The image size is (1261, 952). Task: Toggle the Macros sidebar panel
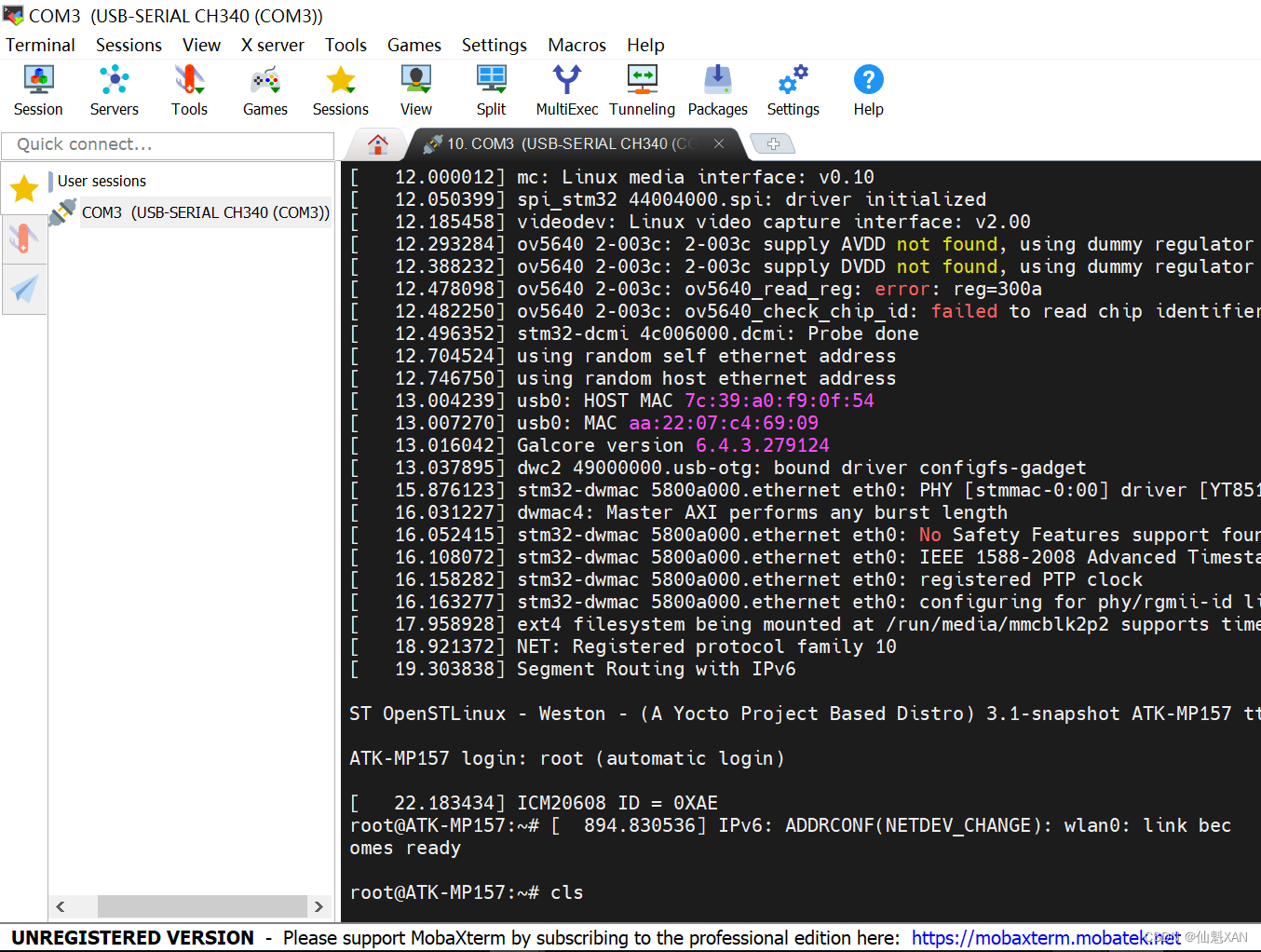pyautogui.click(x=23, y=289)
